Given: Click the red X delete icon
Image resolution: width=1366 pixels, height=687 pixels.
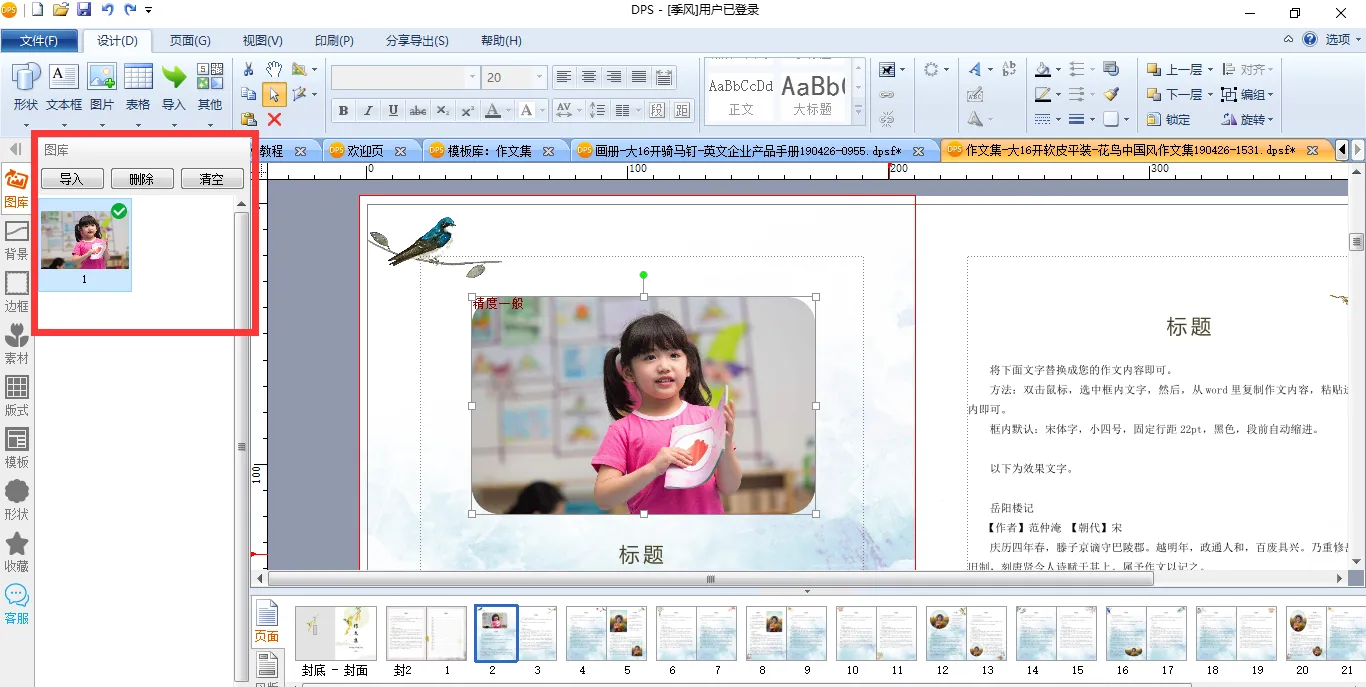Looking at the screenshot, I should click(274, 119).
